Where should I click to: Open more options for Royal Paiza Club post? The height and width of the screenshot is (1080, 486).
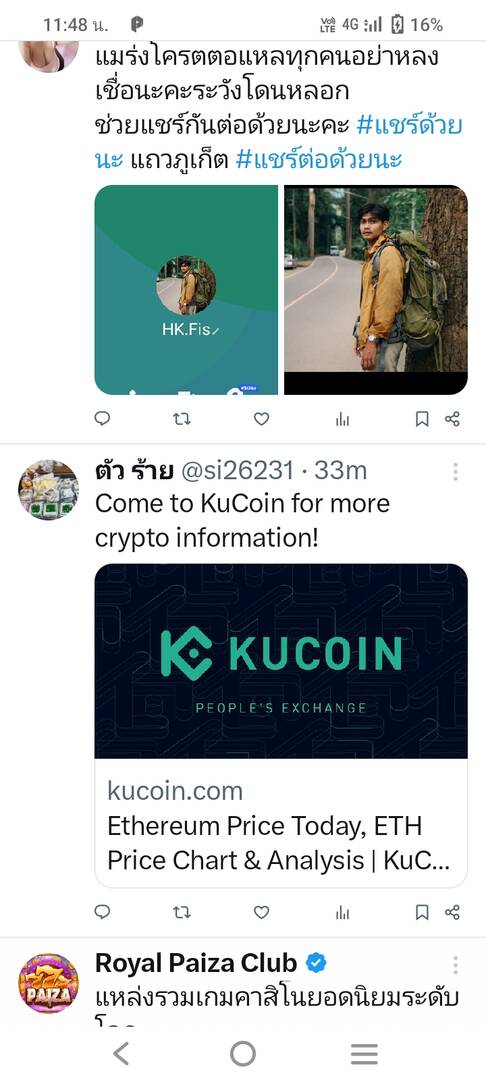[455, 964]
